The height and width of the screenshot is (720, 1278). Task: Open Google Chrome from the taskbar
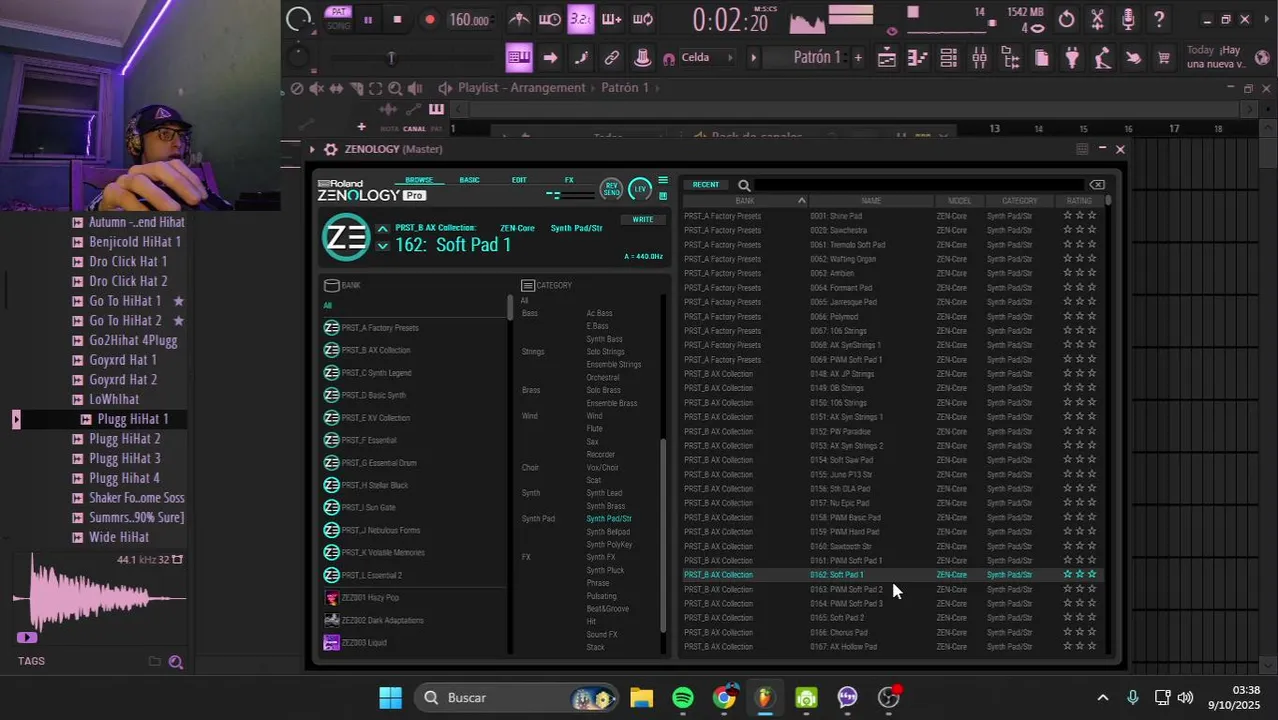(724, 698)
